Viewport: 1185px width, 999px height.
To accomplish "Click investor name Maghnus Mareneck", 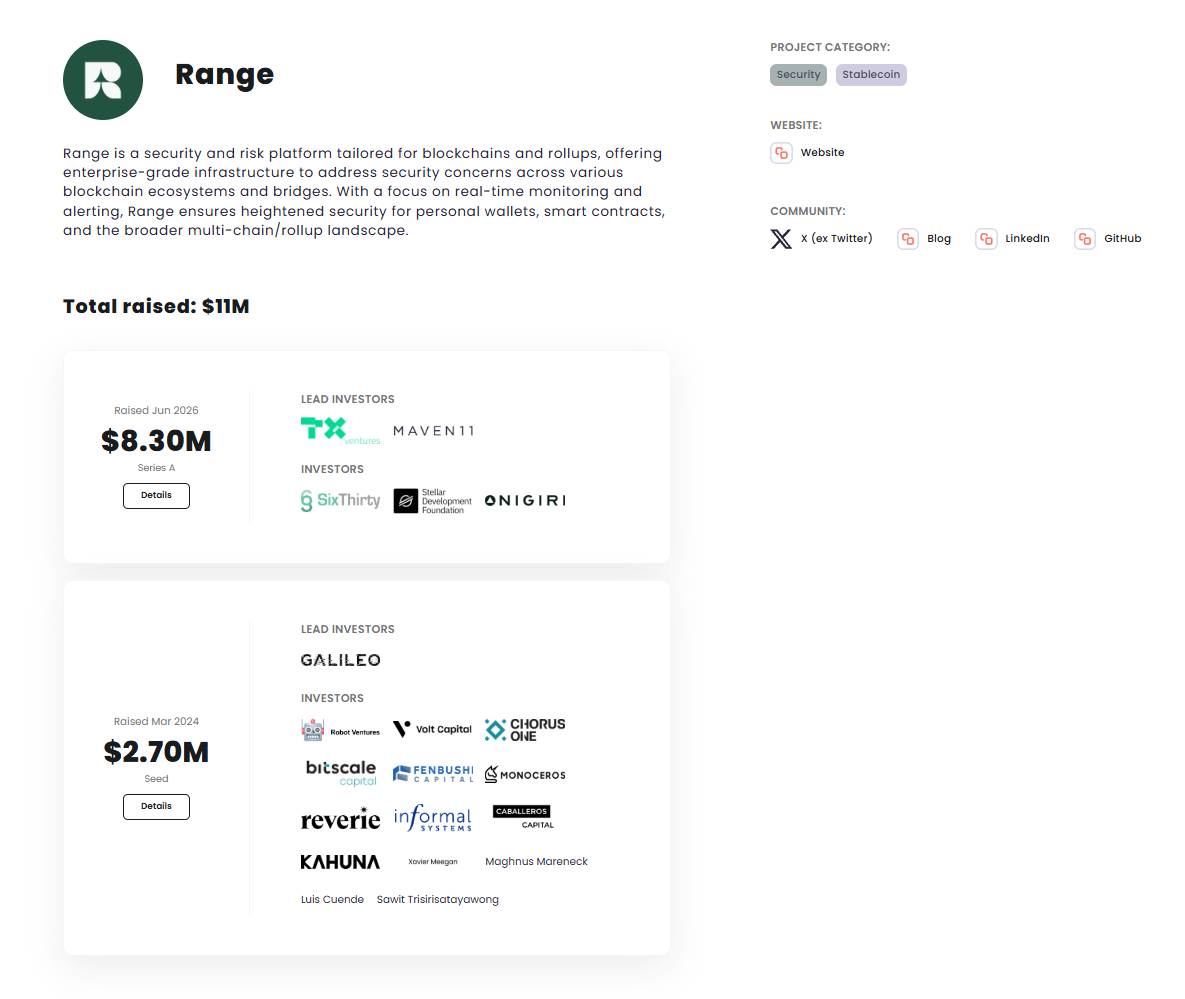I will pos(536,861).
